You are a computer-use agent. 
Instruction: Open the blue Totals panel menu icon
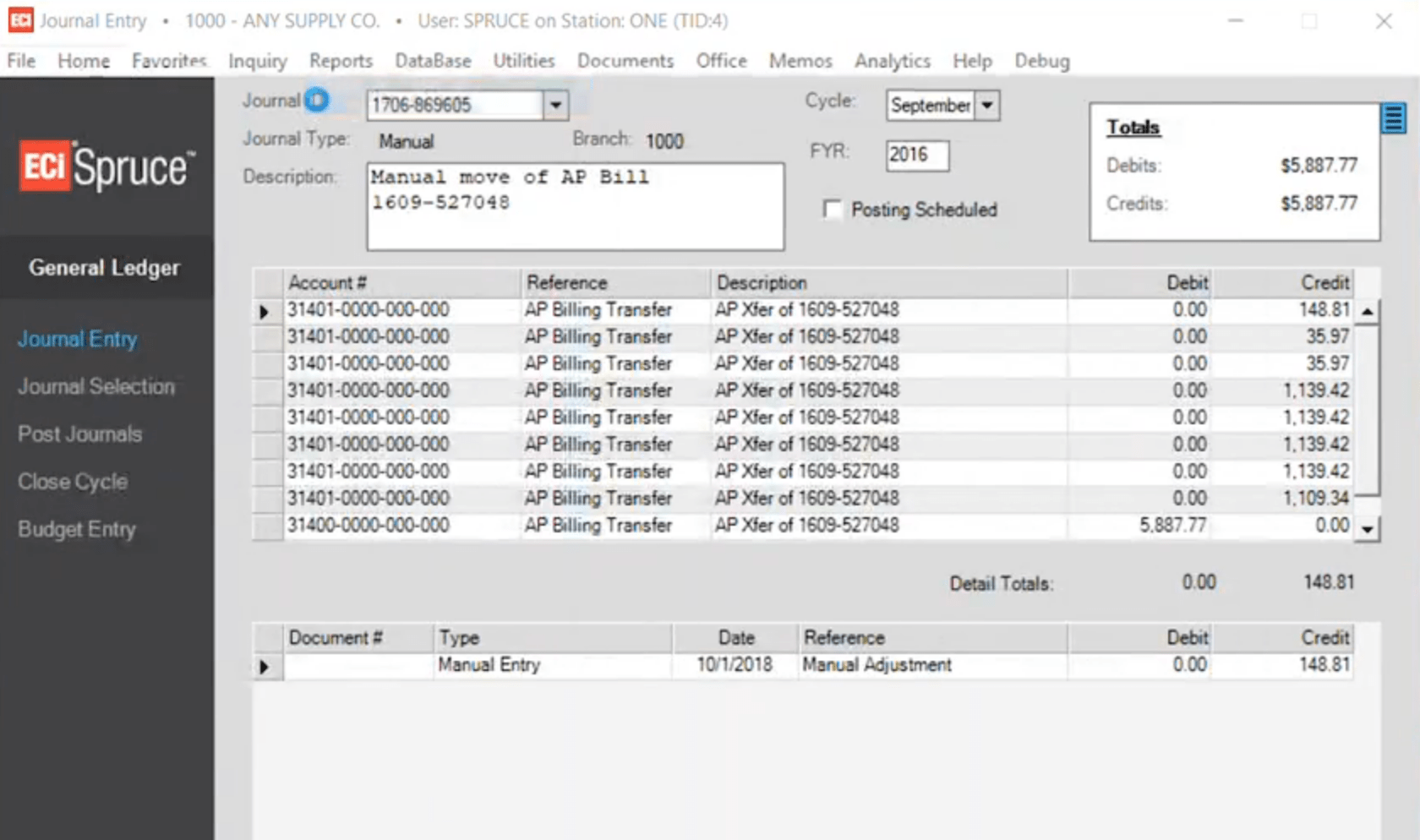coord(1393,118)
